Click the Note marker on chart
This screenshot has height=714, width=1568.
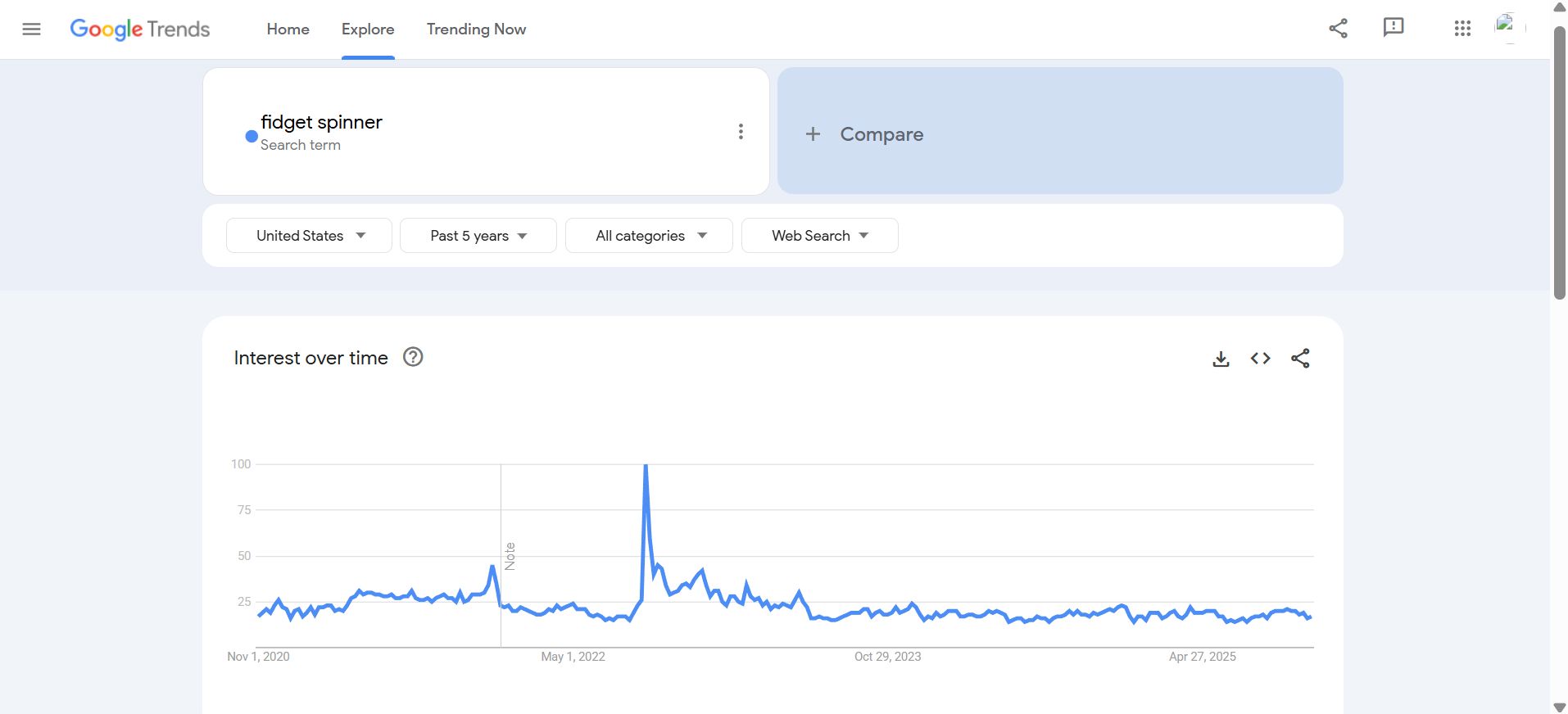510,556
